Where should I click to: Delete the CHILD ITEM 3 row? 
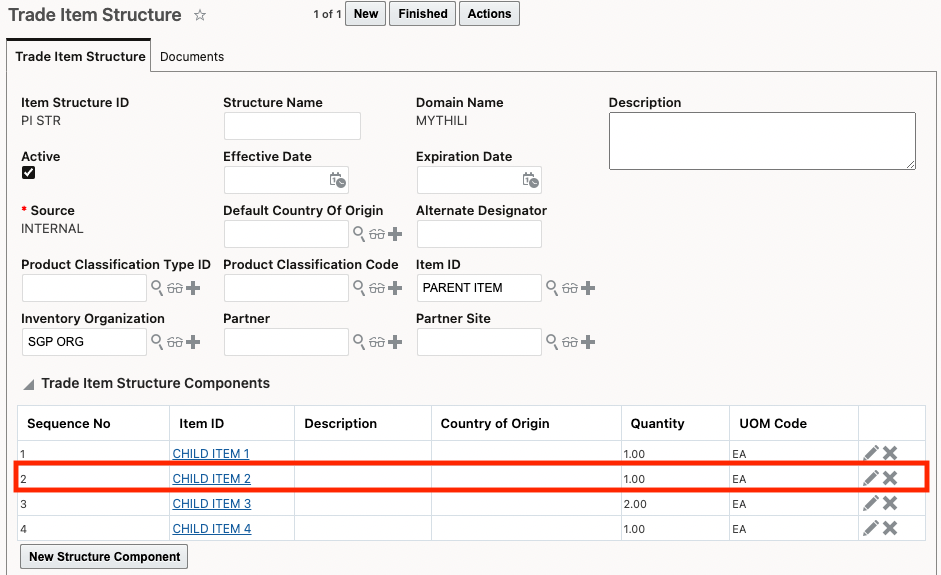click(x=890, y=503)
